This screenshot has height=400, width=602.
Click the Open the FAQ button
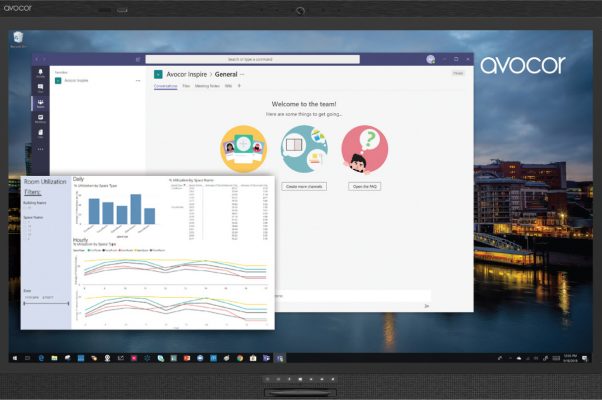(365, 186)
